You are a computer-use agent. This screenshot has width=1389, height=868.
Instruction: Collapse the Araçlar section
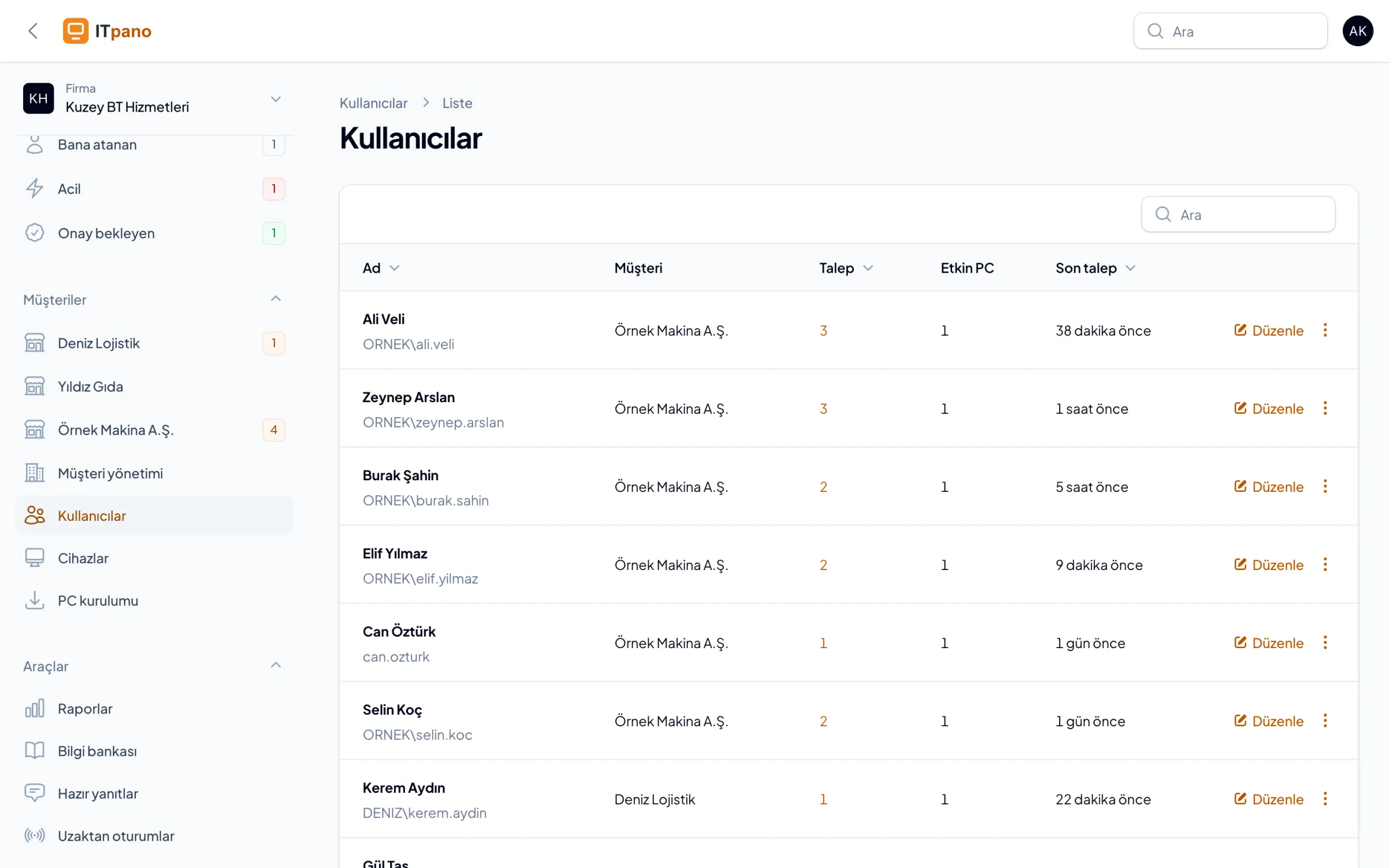(275, 665)
